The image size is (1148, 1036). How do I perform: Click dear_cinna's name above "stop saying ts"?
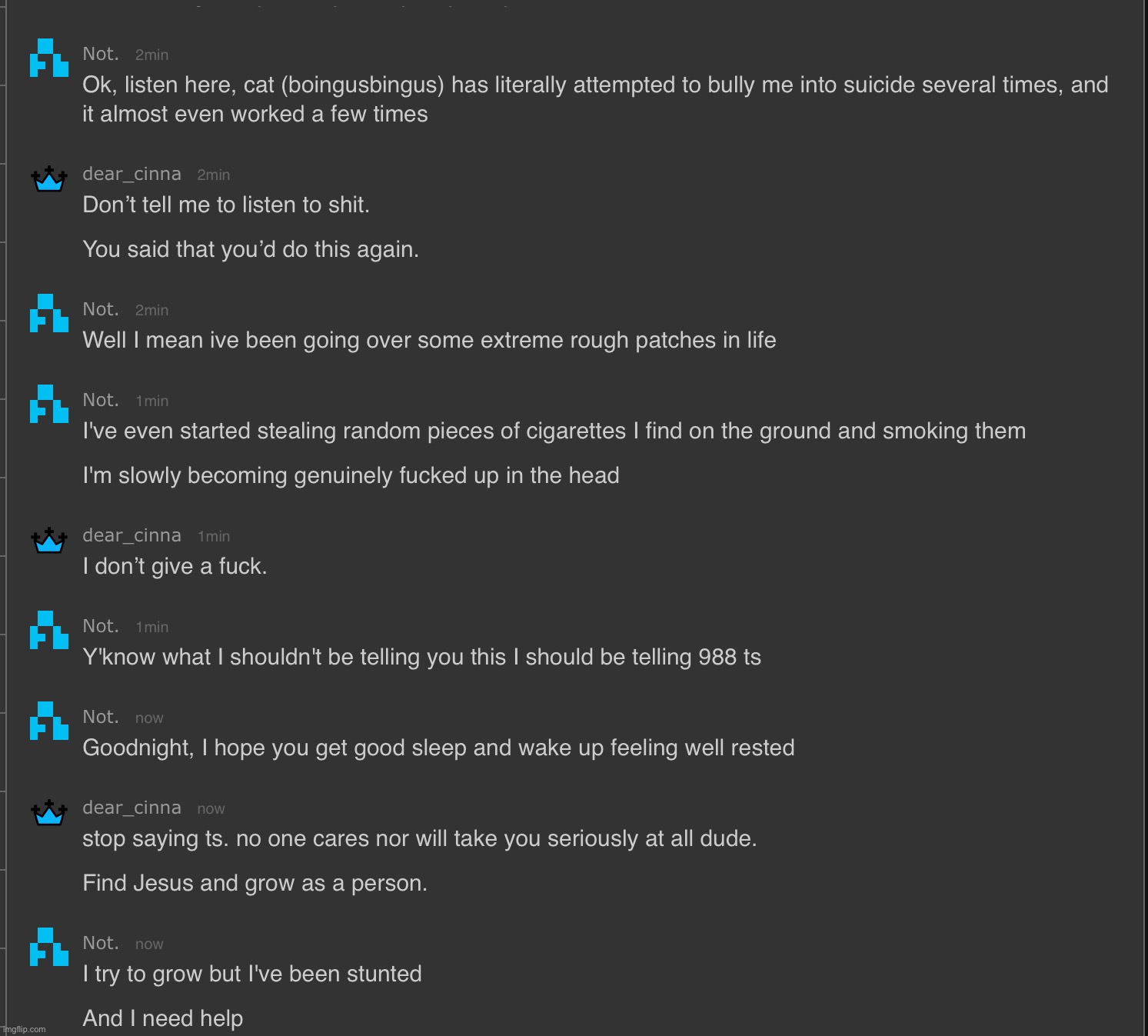132,808
